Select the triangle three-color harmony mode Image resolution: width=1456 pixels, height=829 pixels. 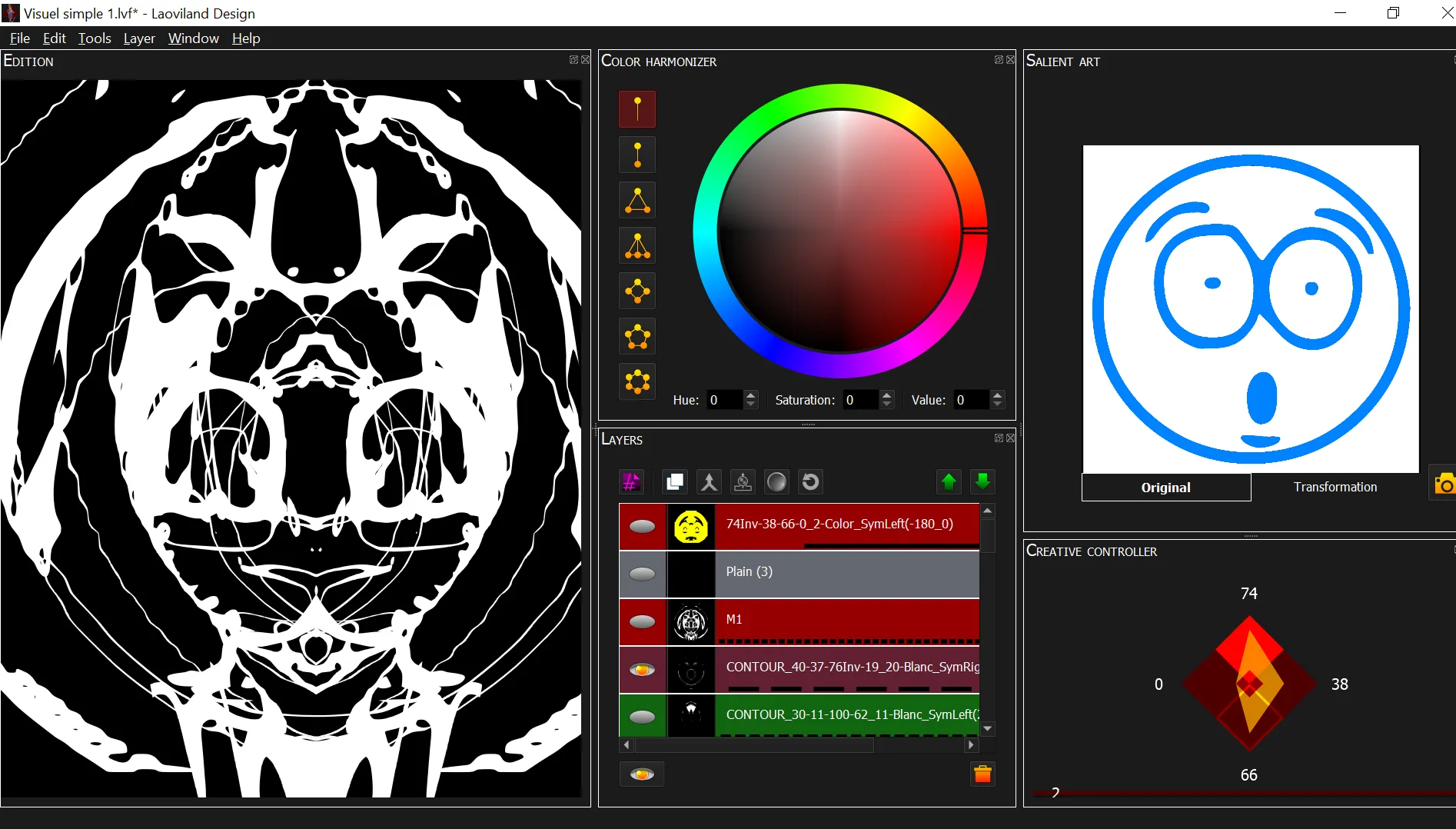coord(637,200)
